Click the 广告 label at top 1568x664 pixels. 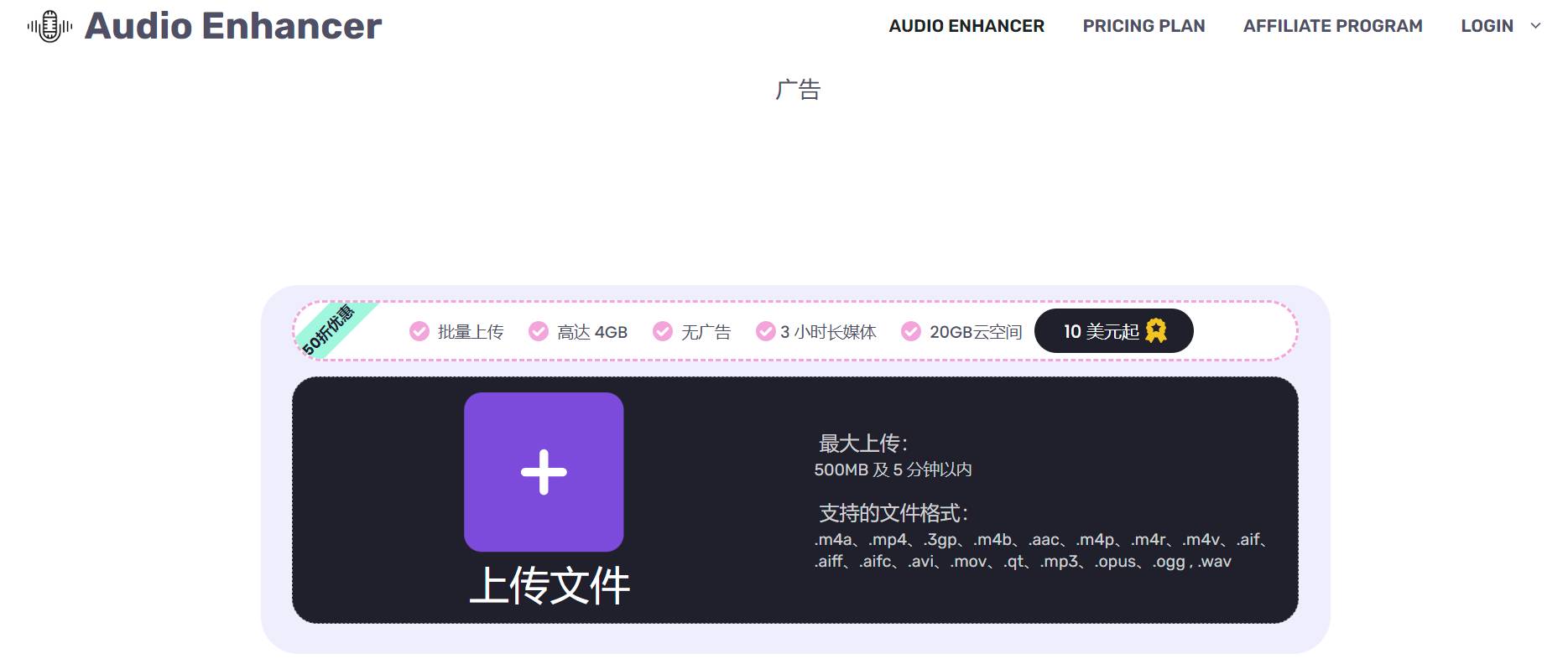coord(797,90)
